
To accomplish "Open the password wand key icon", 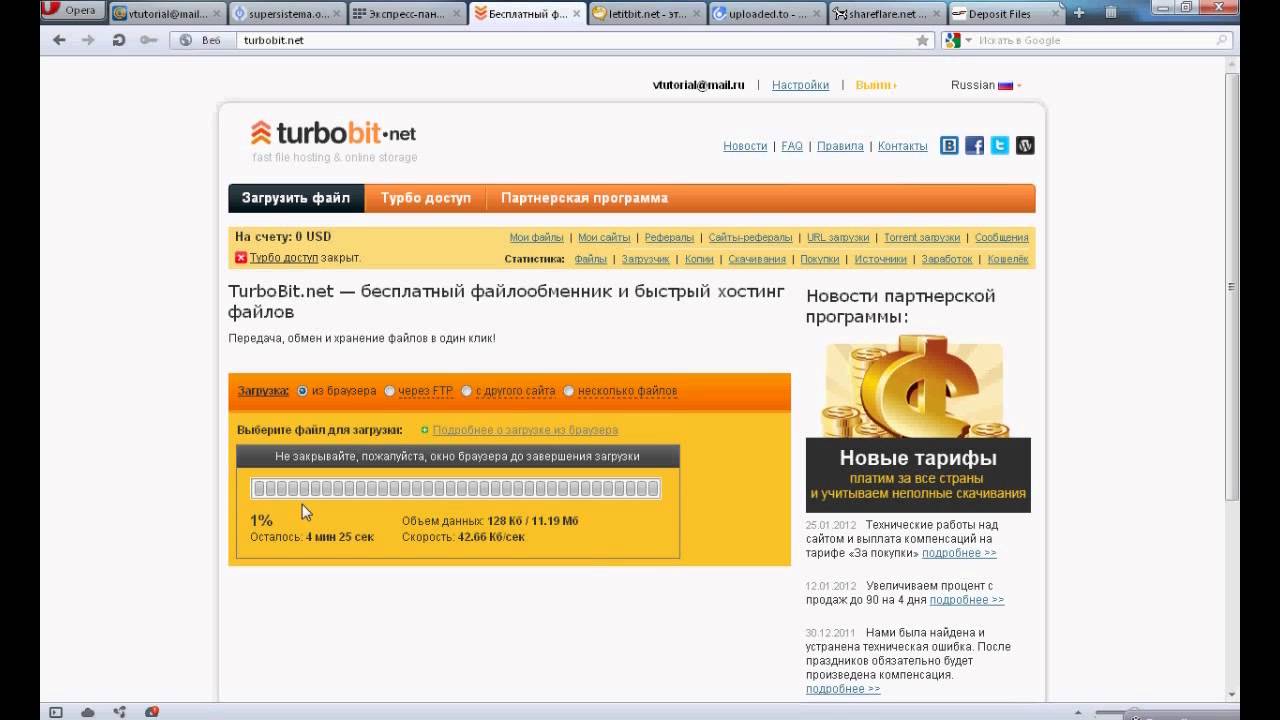I will (x=148, y=40).
